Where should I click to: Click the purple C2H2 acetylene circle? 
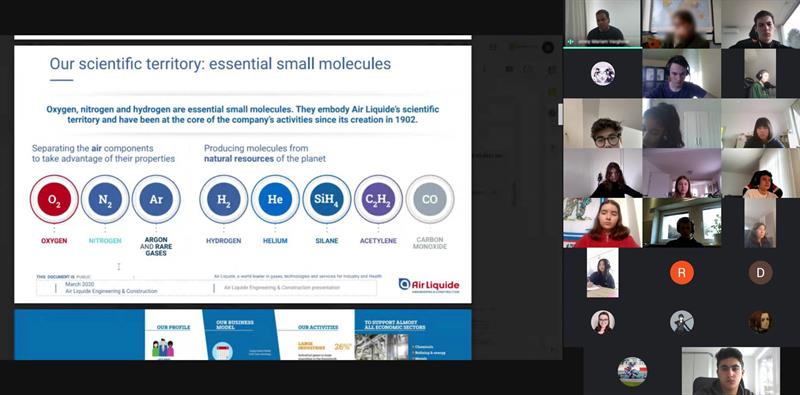click(x=379, y=199)
